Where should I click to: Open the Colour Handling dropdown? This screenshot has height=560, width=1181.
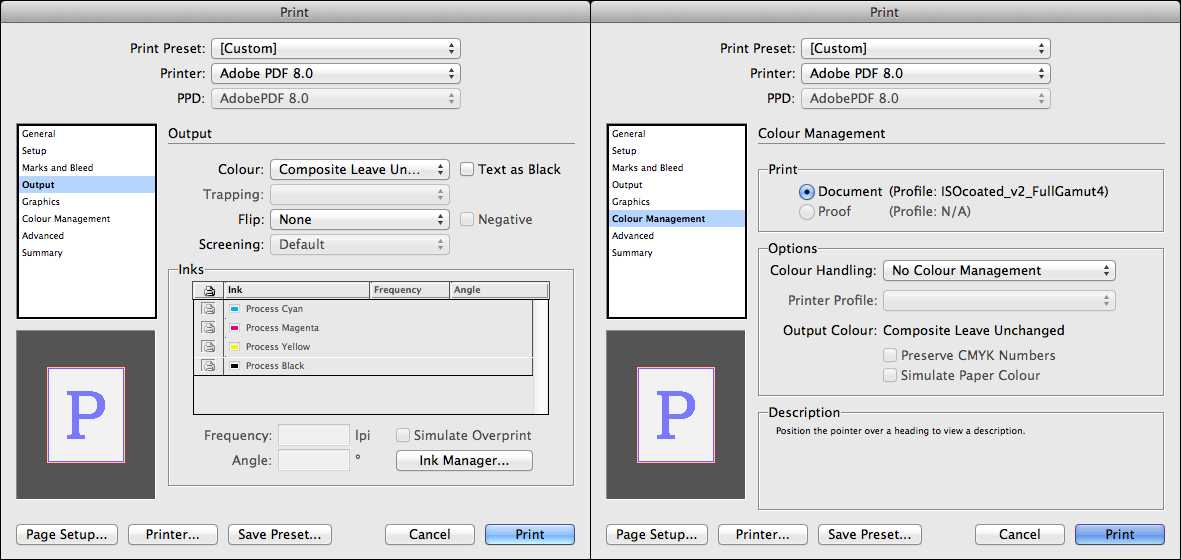tap(999, 270)
